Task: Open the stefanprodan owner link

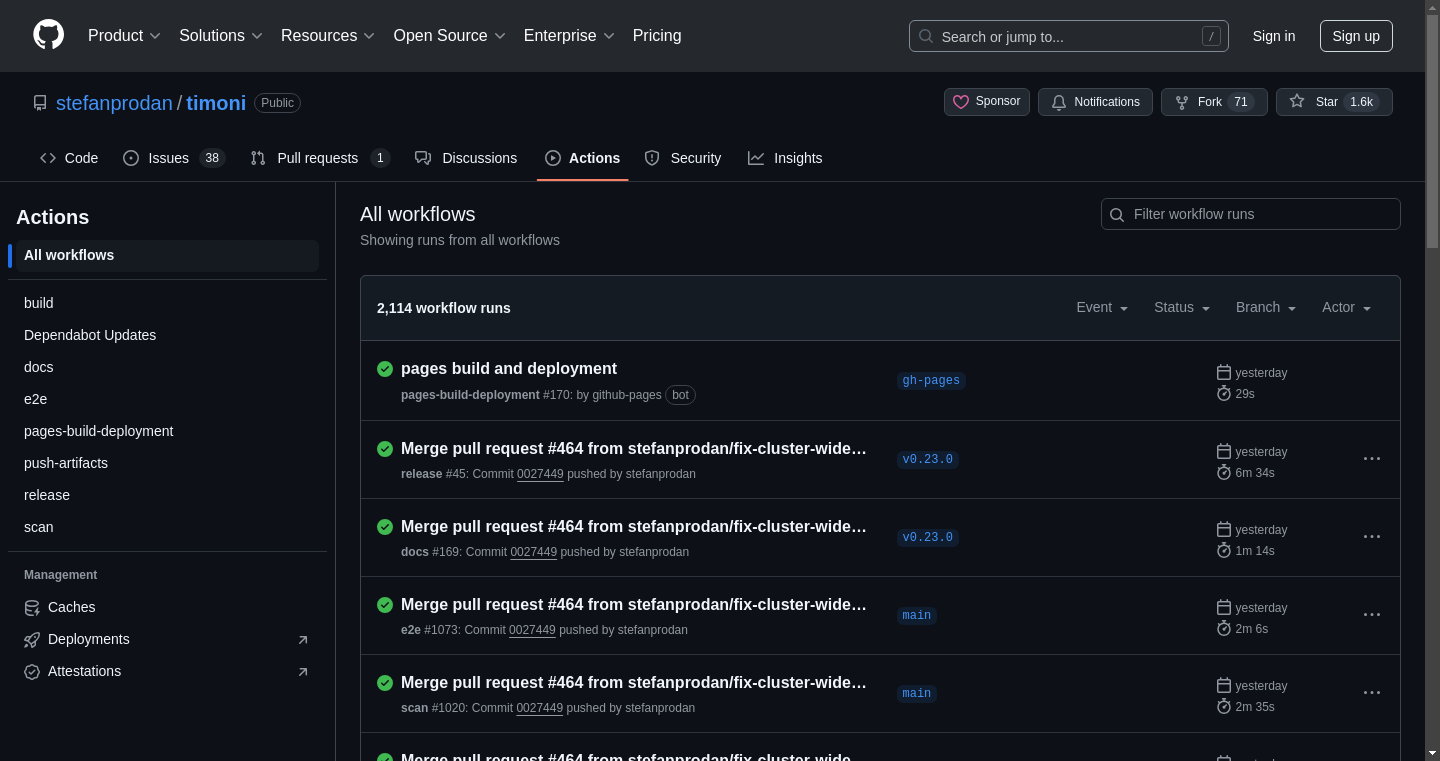Action: tap(114, 103)
